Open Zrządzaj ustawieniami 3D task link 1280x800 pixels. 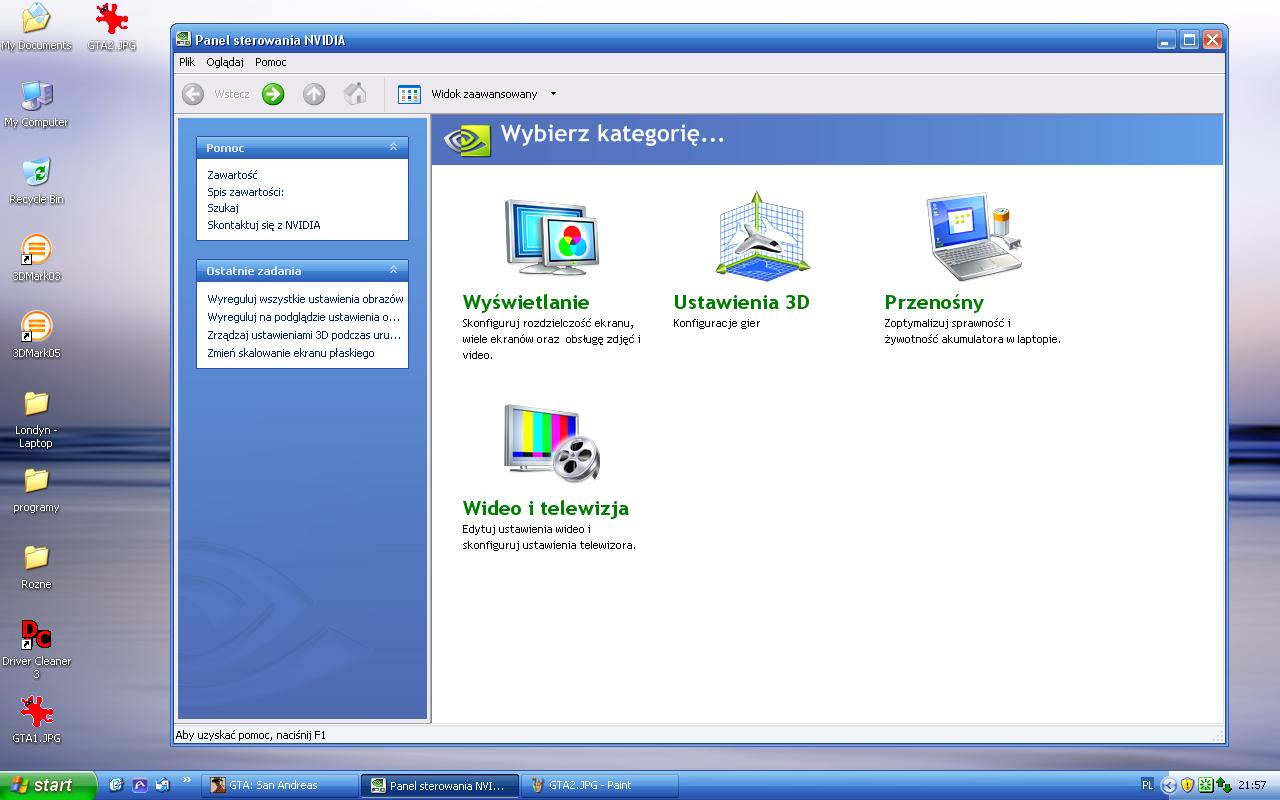point(304,335)
